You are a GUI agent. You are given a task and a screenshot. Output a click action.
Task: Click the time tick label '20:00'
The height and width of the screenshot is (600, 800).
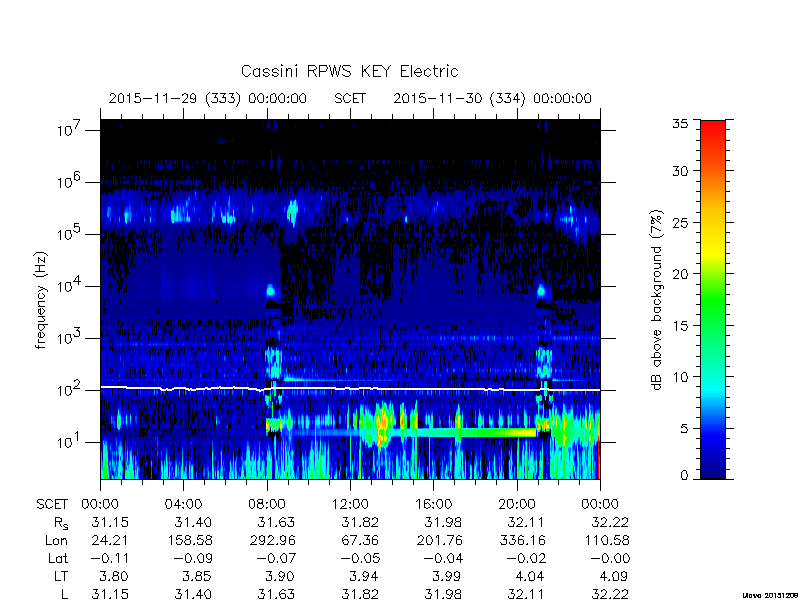(x=517, y=504)
